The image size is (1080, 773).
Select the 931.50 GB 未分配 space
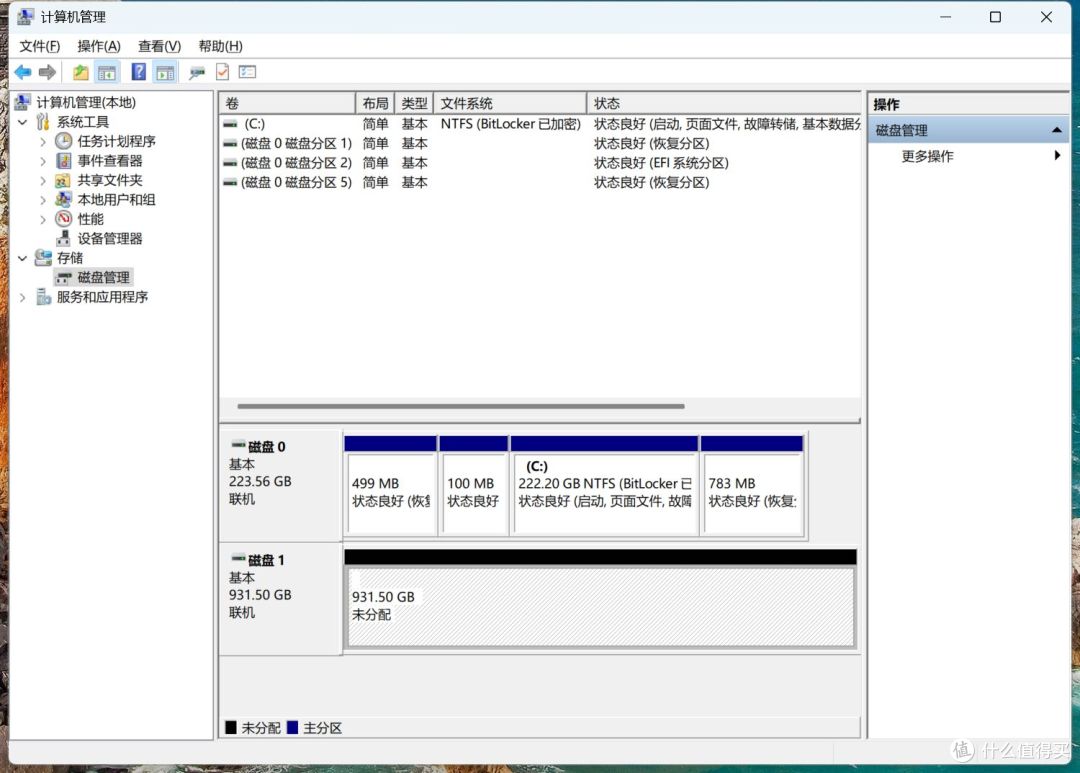tap(600, 606)
